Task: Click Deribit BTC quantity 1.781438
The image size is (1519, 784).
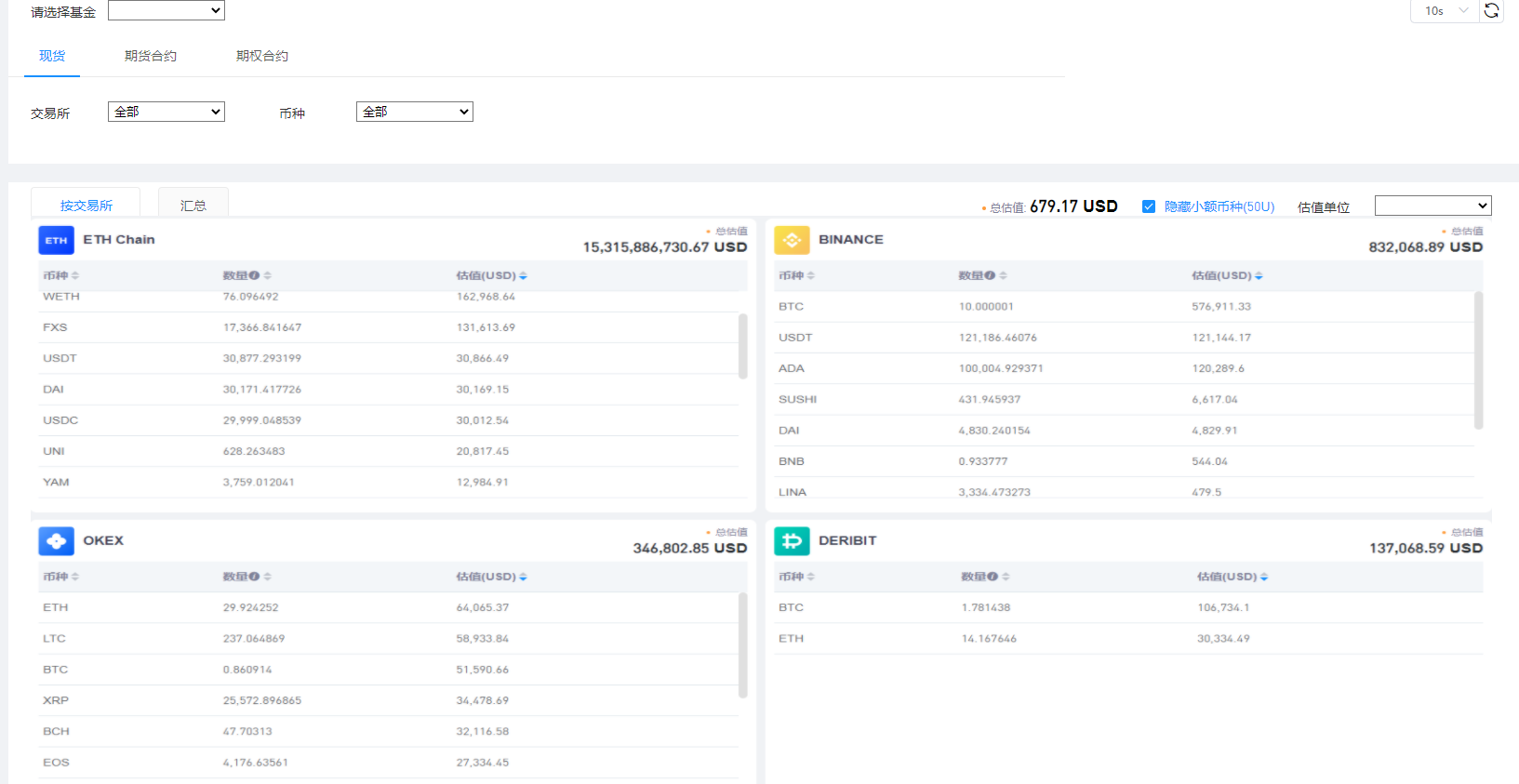Action: click(986, 607)
